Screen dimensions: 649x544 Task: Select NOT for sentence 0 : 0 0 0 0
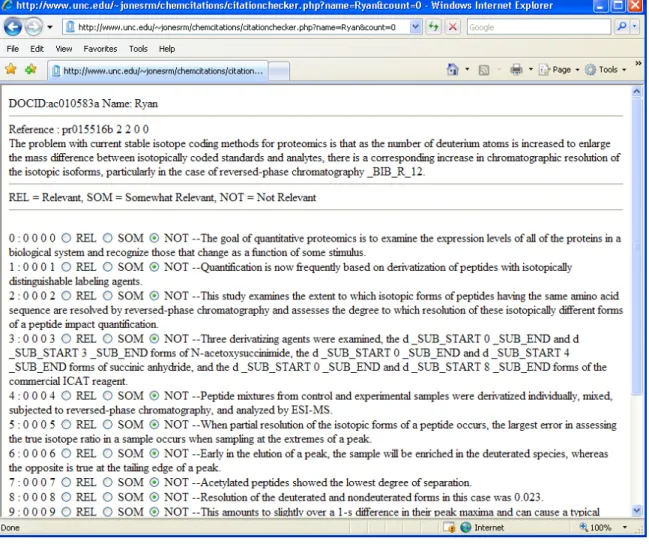[154, 238]
